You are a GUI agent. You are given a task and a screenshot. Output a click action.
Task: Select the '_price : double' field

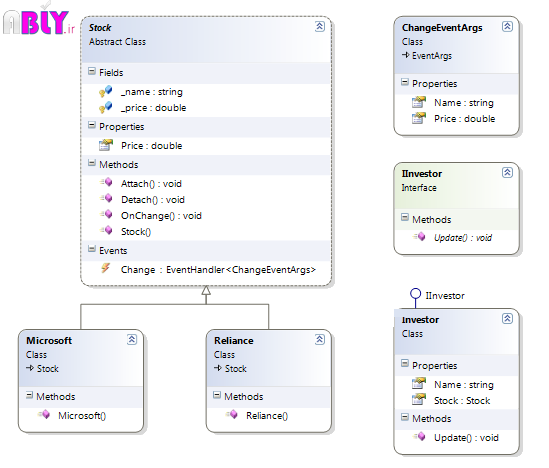(153, 108)
